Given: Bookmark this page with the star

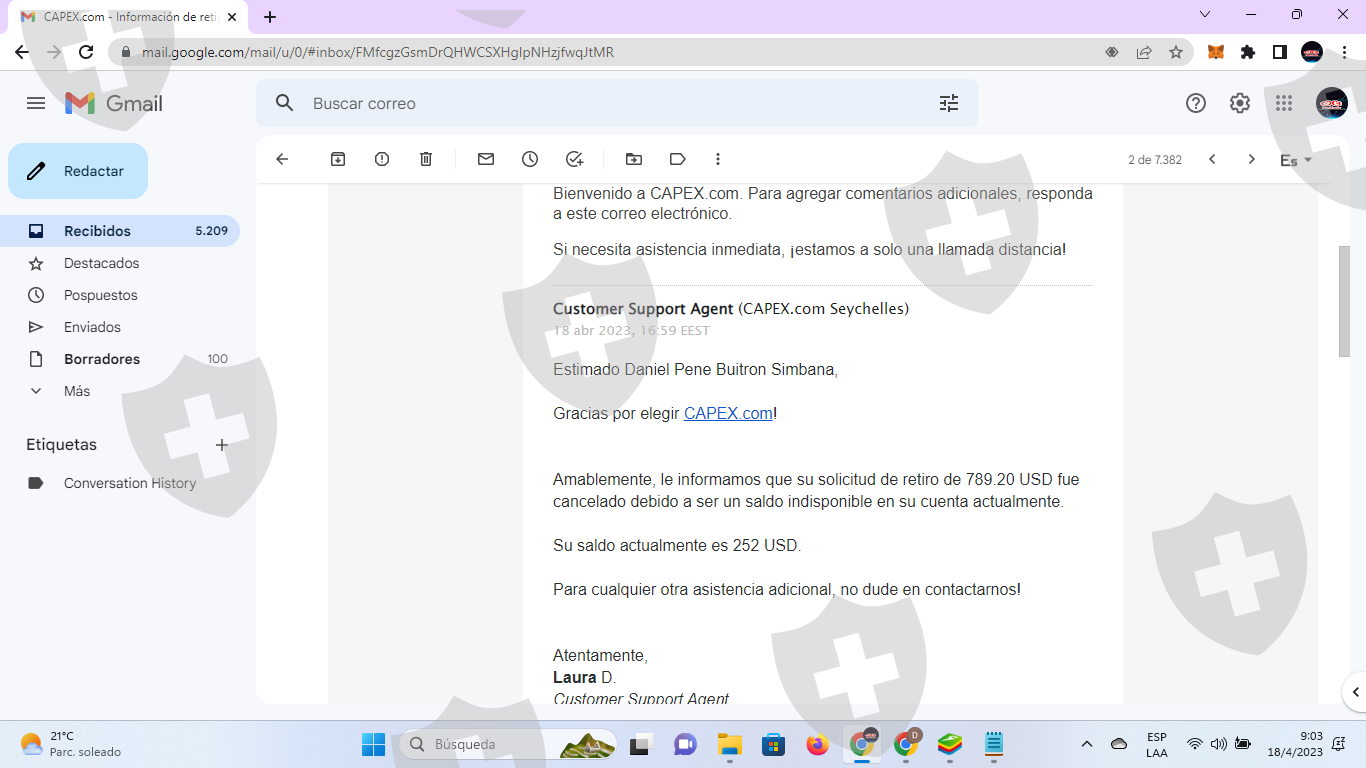Looking at the screenshot, I should coord(1176,52).
